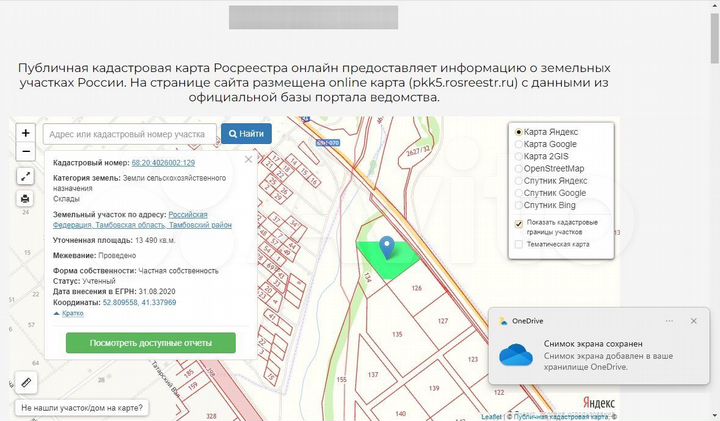Toggle Показать кадастровые границы участков checkbox
The height and width of the screenshot is (421, 720).
518,224
